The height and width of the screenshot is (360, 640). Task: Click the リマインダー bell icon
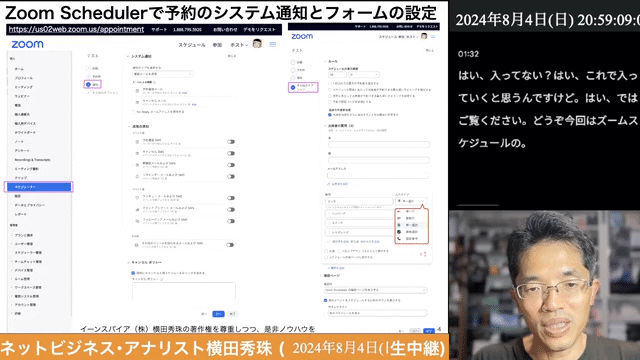click(137, 176)
